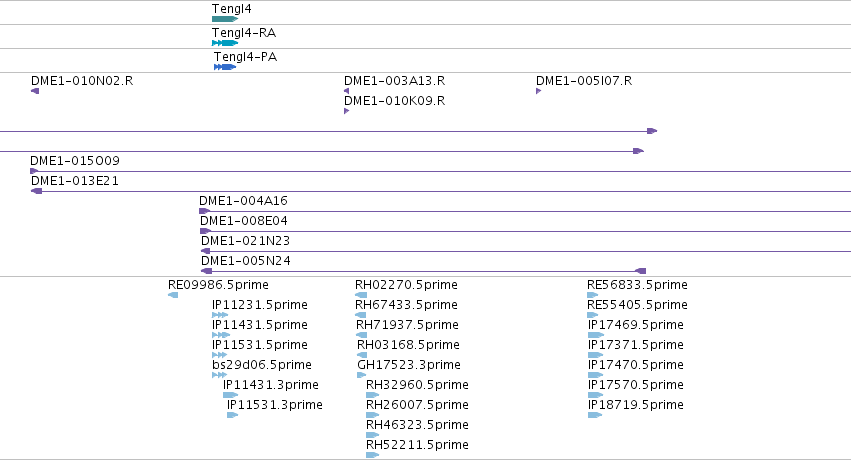This screenshot has height=460, width=851.
Task: Click the bs29d06.5prime EST arrows
Action: click(219, 374)
